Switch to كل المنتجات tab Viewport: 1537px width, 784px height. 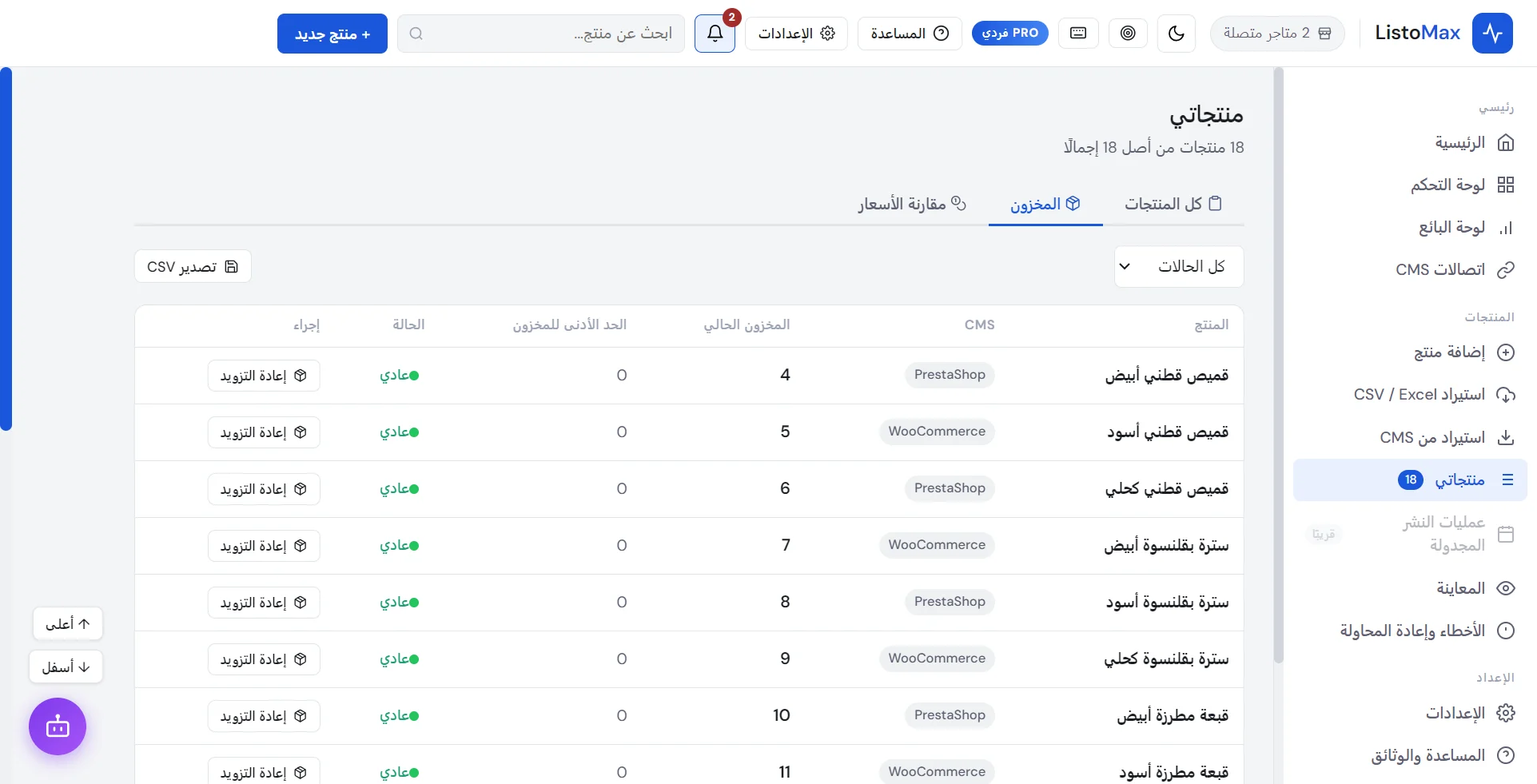(x=1173, y=204)
